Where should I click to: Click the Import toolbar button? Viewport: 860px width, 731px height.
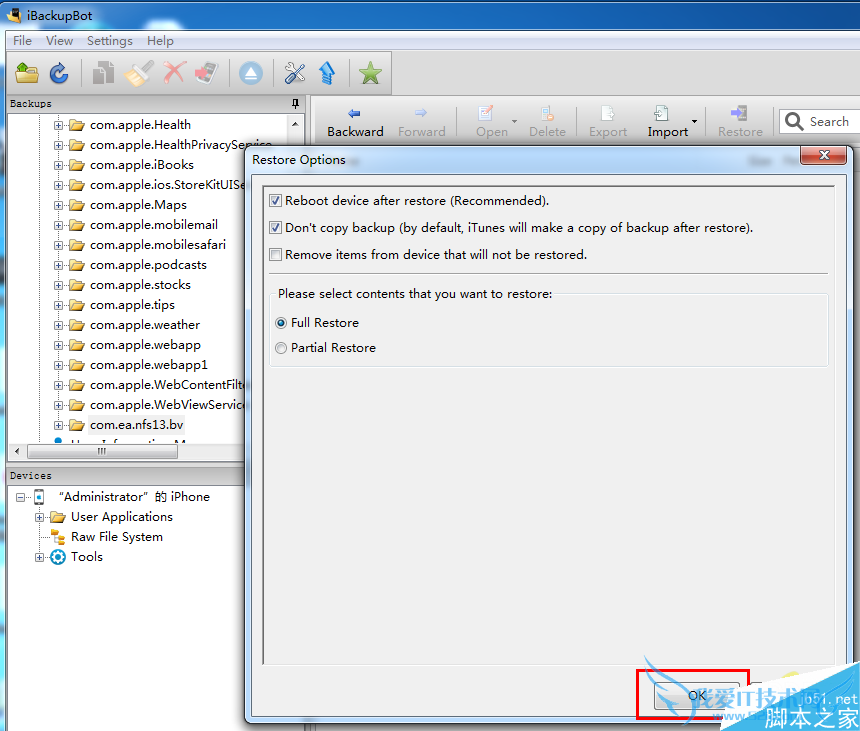[x=667, y=122]
